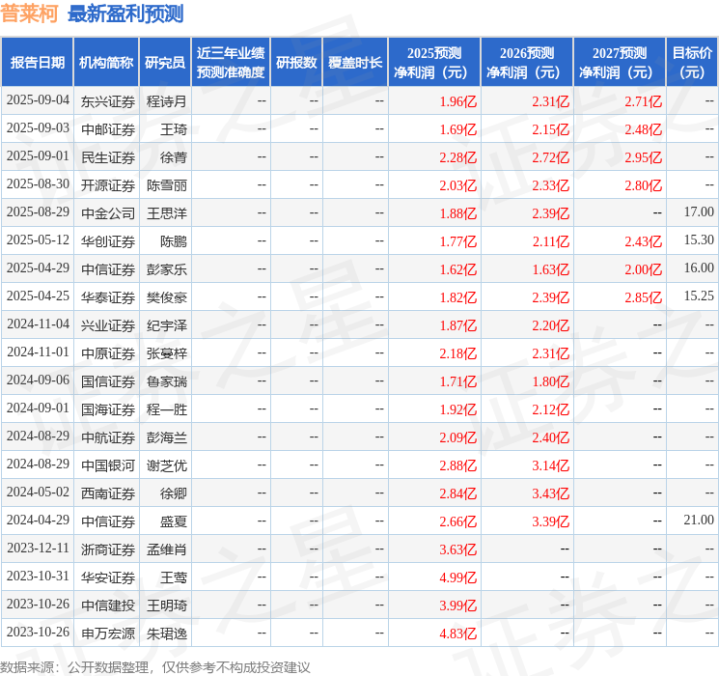
Task: Click the 最新盈利预测 heading
Action: pyautogui.click(x=126, y=14)
